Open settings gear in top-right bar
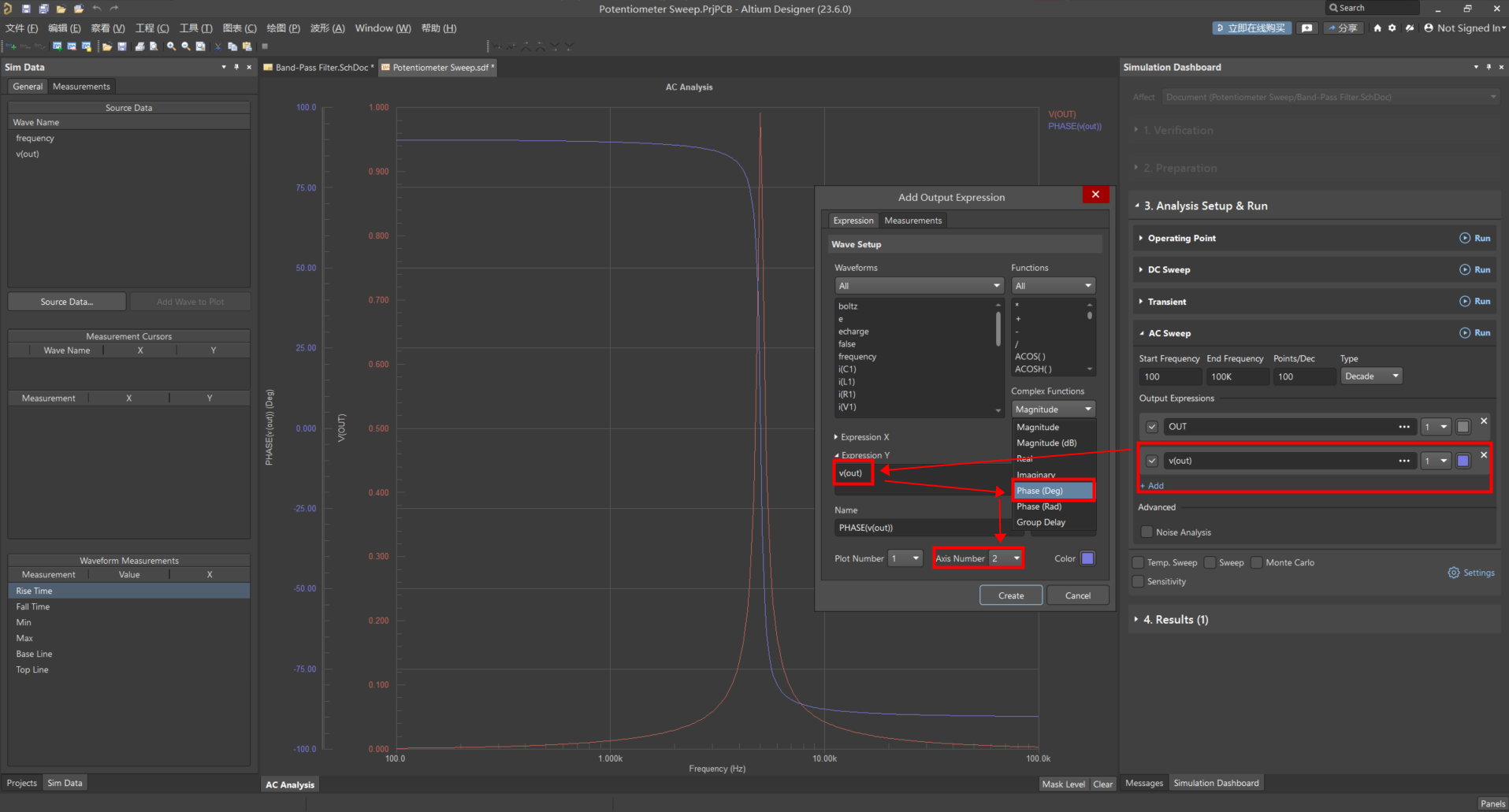This screenshot has height=812, width=1509. point(1392,28)
